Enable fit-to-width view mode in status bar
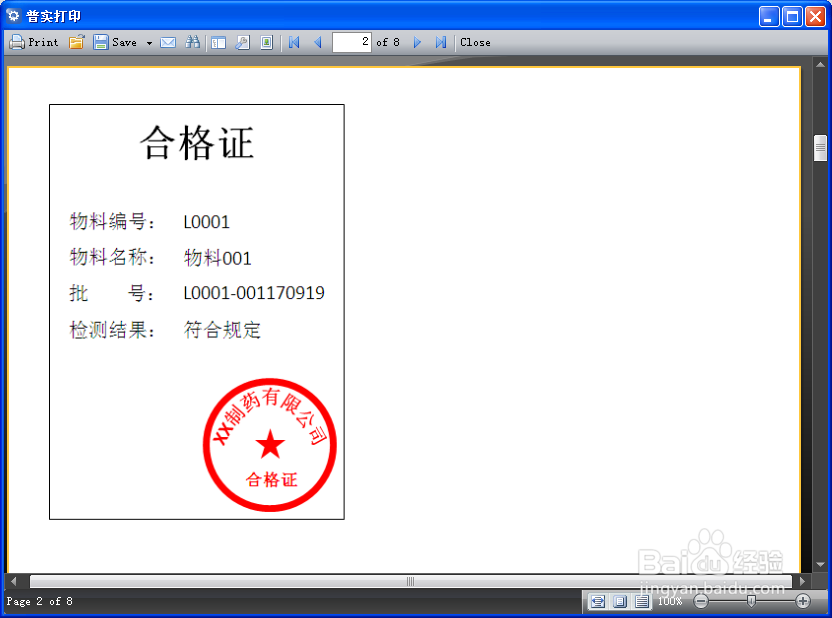Screen dimensions: 832x618 [x=598, y=601]
